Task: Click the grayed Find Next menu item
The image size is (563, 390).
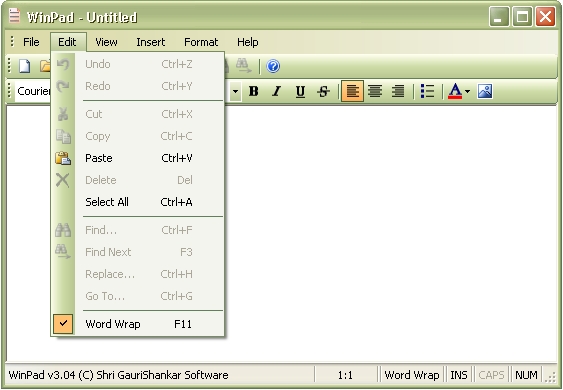Action: [x=138, y=252]
